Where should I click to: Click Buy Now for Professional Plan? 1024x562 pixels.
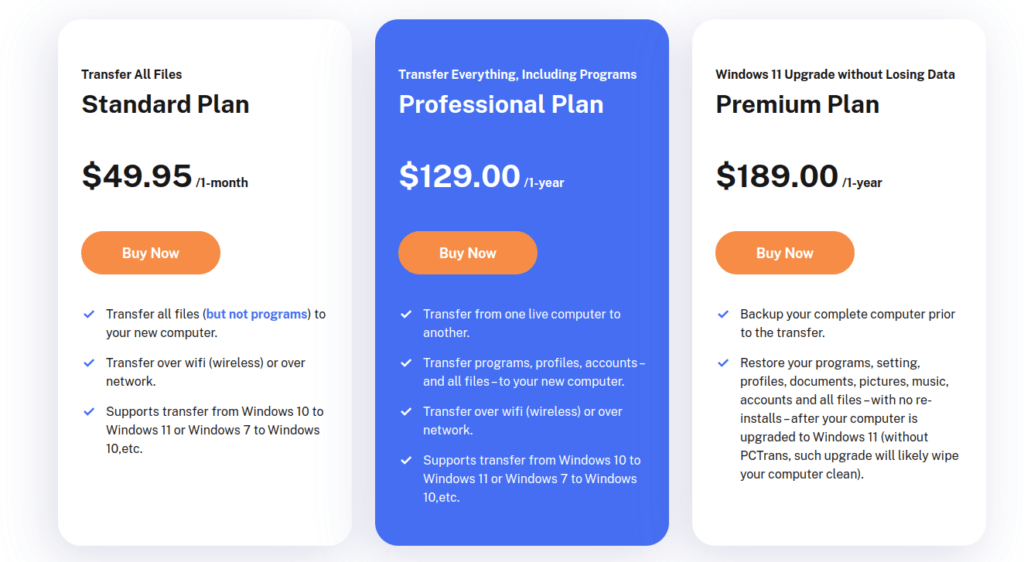tap(468, 253)
